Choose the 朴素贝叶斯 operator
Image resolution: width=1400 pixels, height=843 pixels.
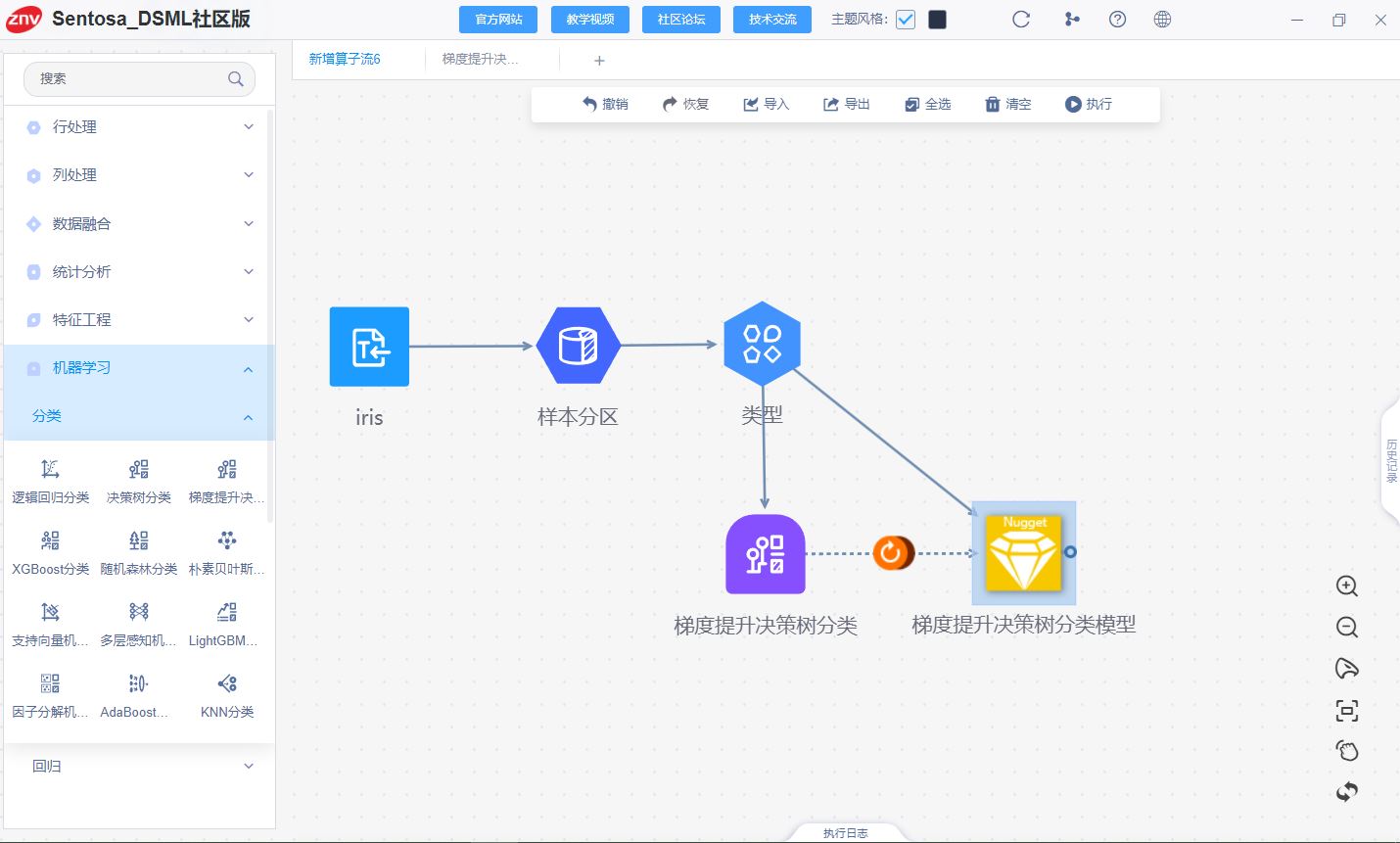coord(227,553)
